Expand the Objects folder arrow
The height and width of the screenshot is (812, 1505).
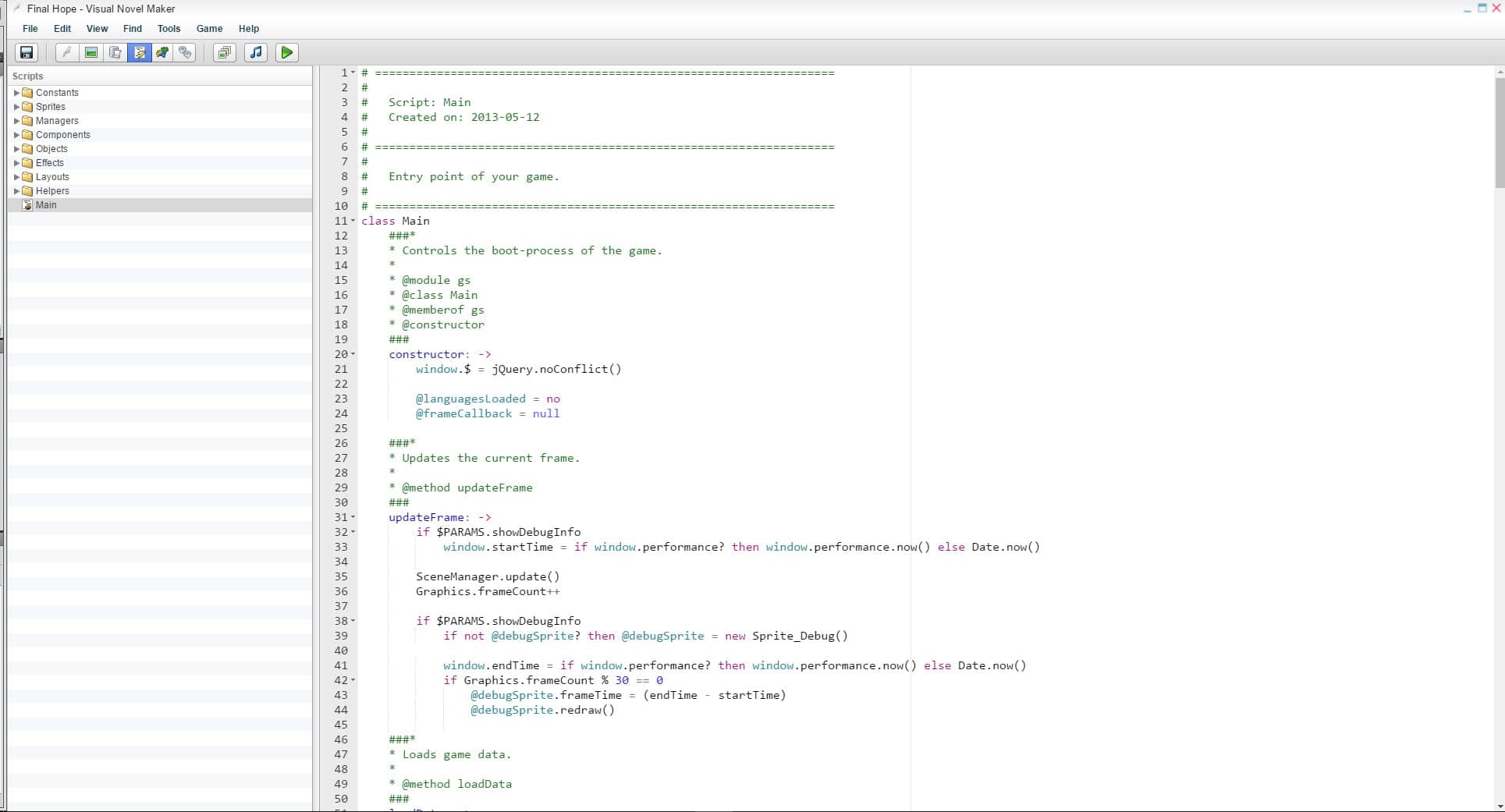coord(17,149)
